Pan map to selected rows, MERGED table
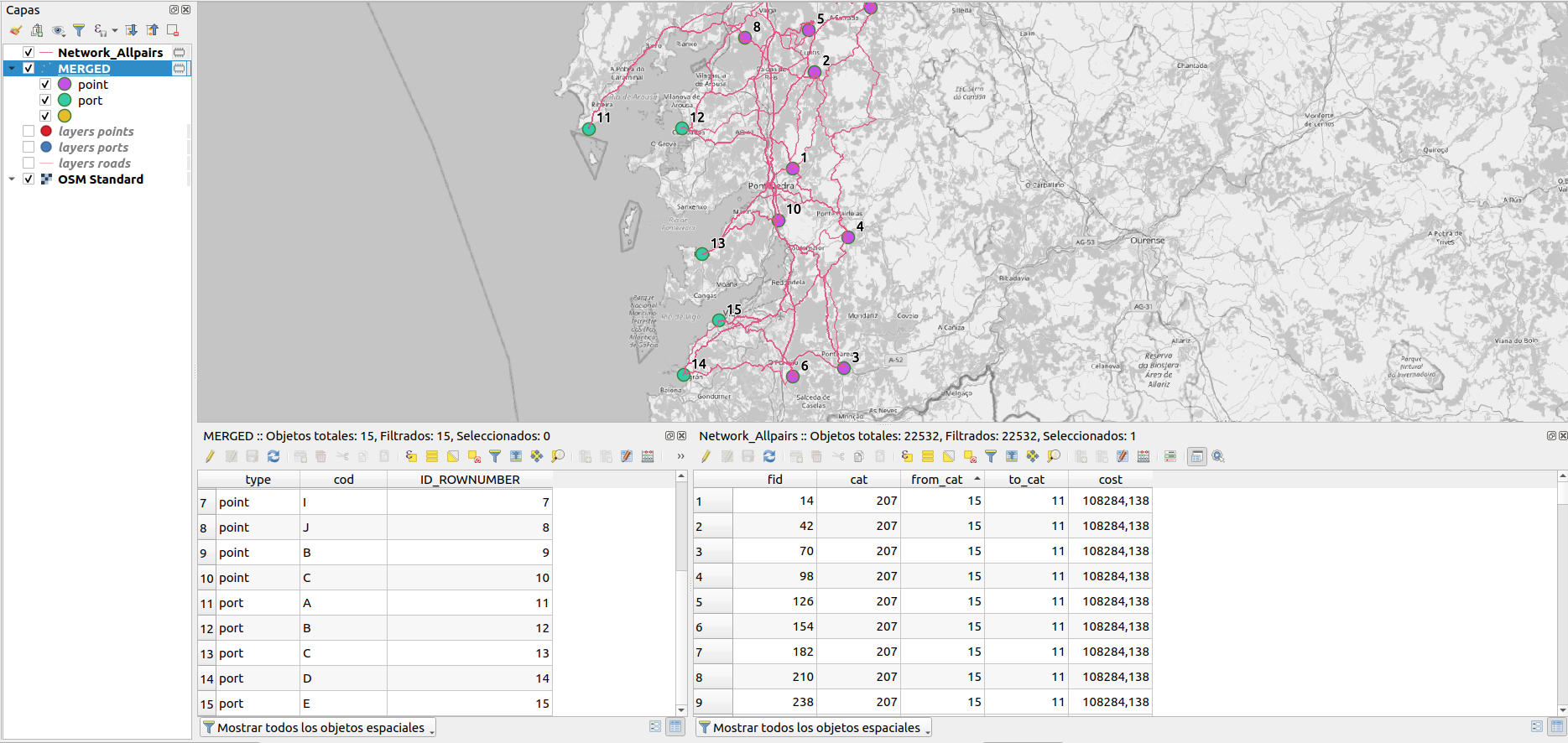 coord(537,456)
